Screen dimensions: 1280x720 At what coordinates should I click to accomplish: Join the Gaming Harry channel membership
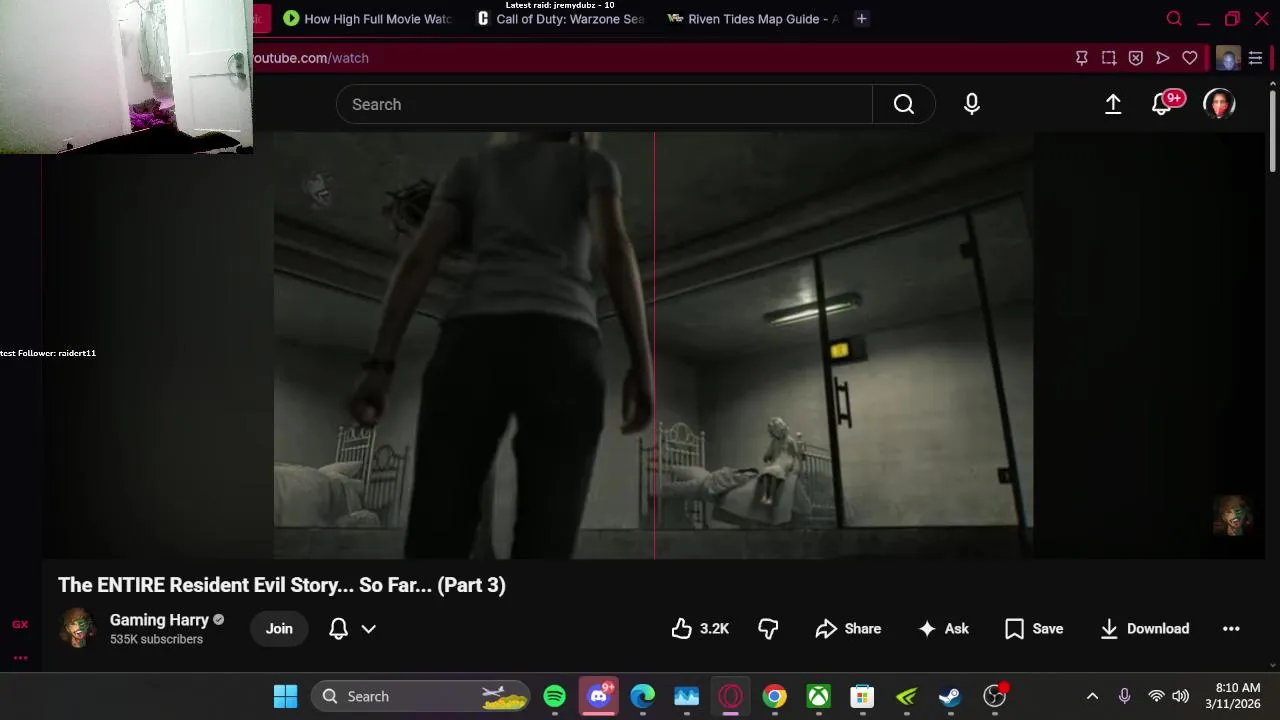[x=279, y=628]
